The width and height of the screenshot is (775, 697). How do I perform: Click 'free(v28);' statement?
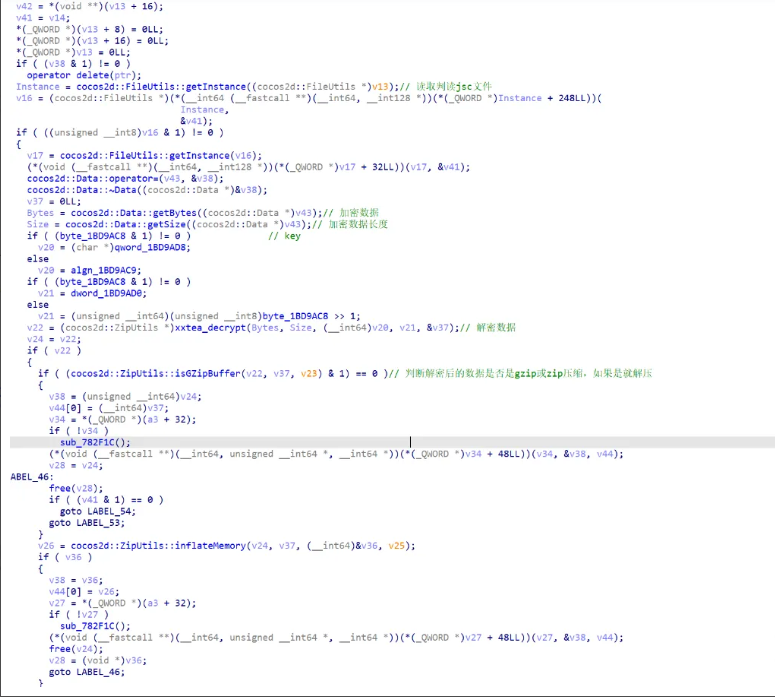click(x=76, y=488)
